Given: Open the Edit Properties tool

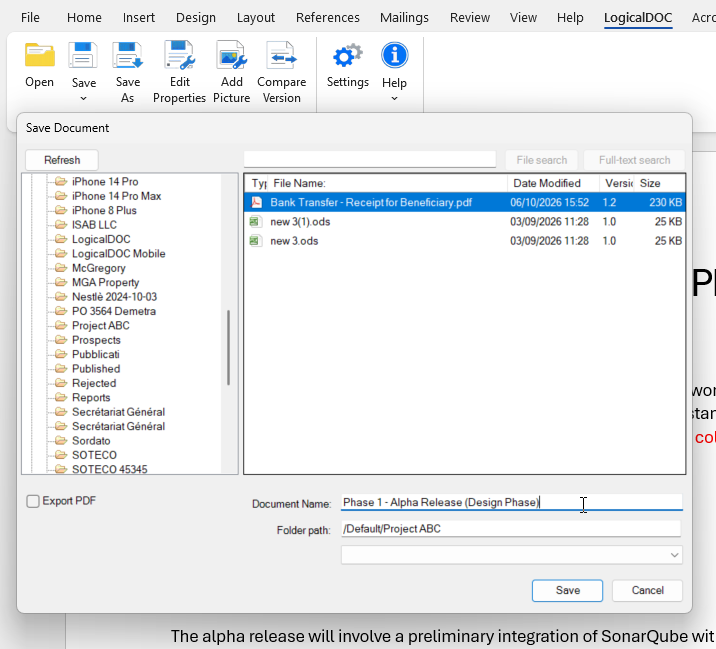Looking at the screenshot, I should click(x=179, y=55).
